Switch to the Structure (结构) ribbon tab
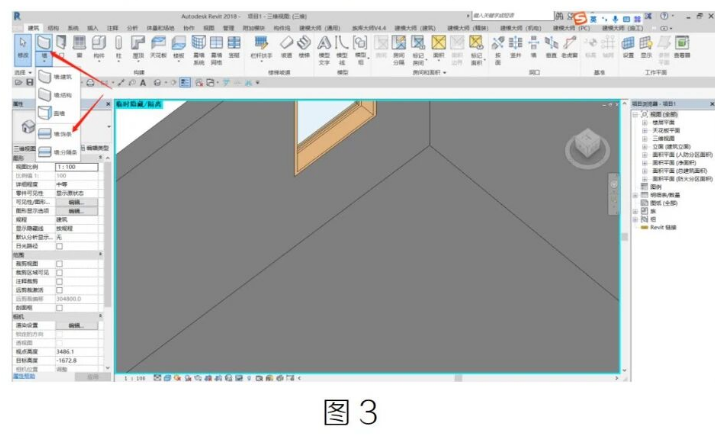This screenshot has height=439, width=715. point(53,28)
